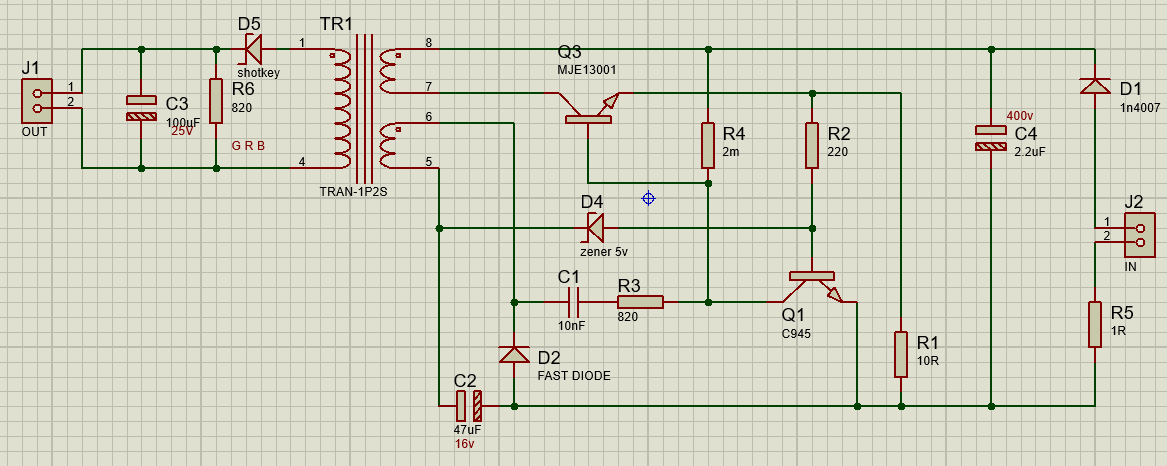This screenshot has width=1167, height=466.
Task: Select the TR1 transformer symbol
Action: coord(365,109)
